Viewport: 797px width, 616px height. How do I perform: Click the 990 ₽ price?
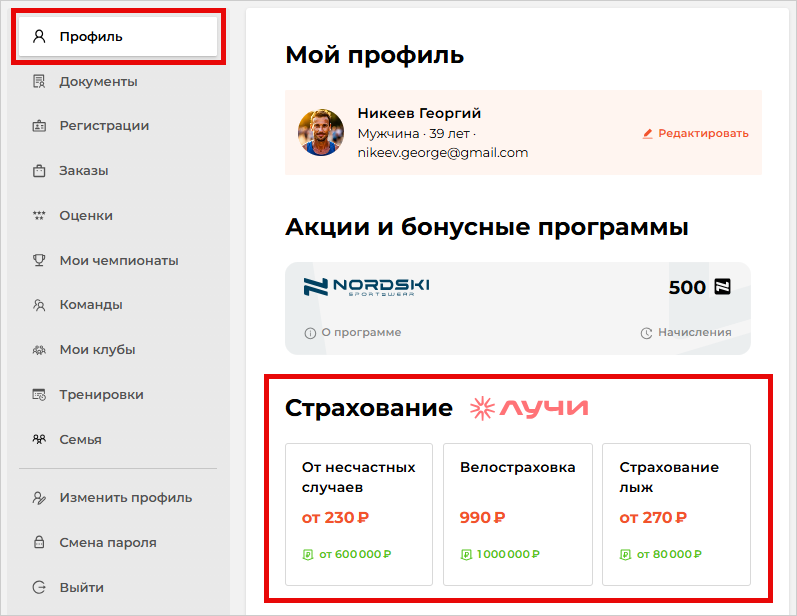coord(482,517)
